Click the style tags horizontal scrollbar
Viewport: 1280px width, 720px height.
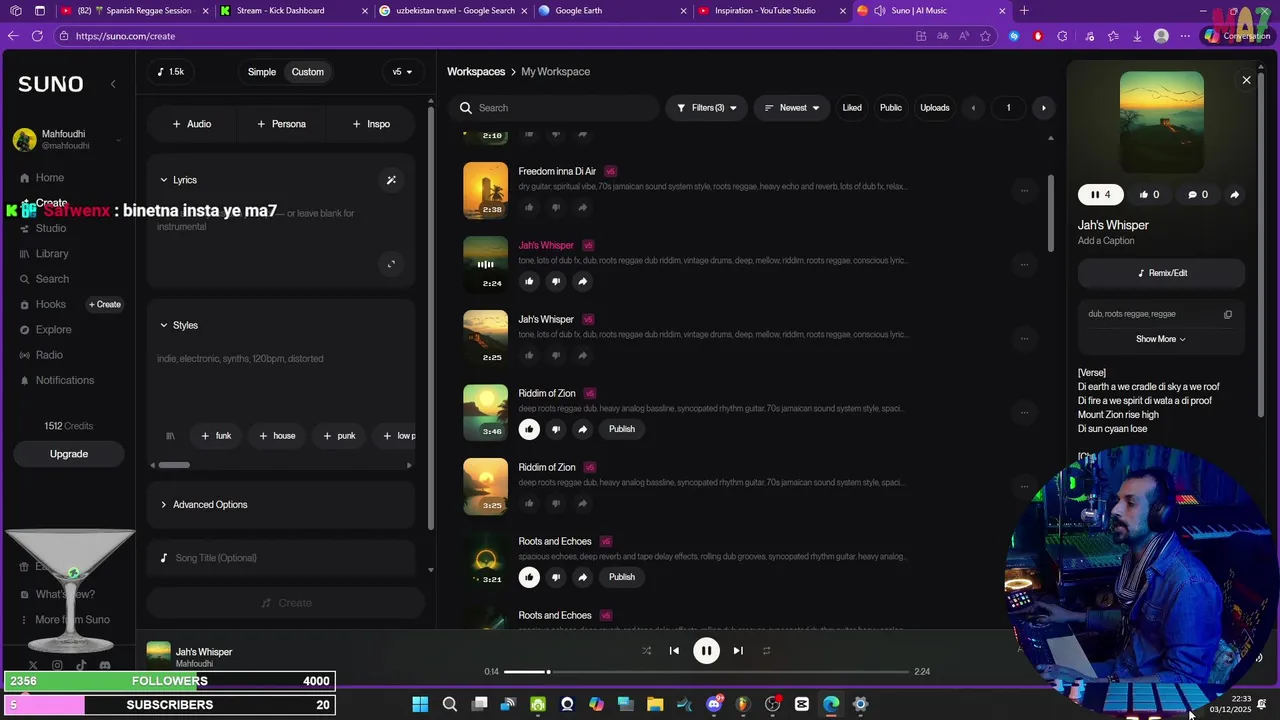pyautogui.click(x=174, y=465)
